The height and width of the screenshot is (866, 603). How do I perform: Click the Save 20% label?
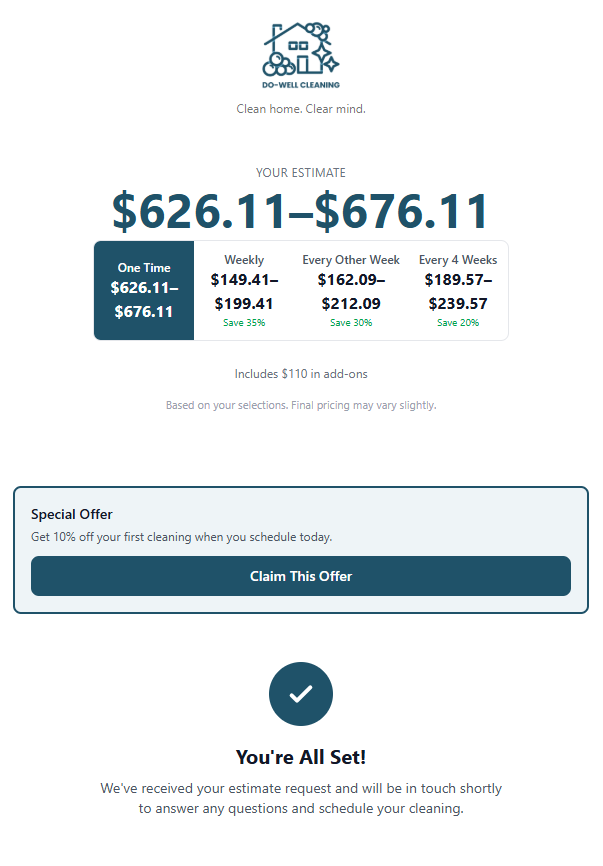point(458,323)
